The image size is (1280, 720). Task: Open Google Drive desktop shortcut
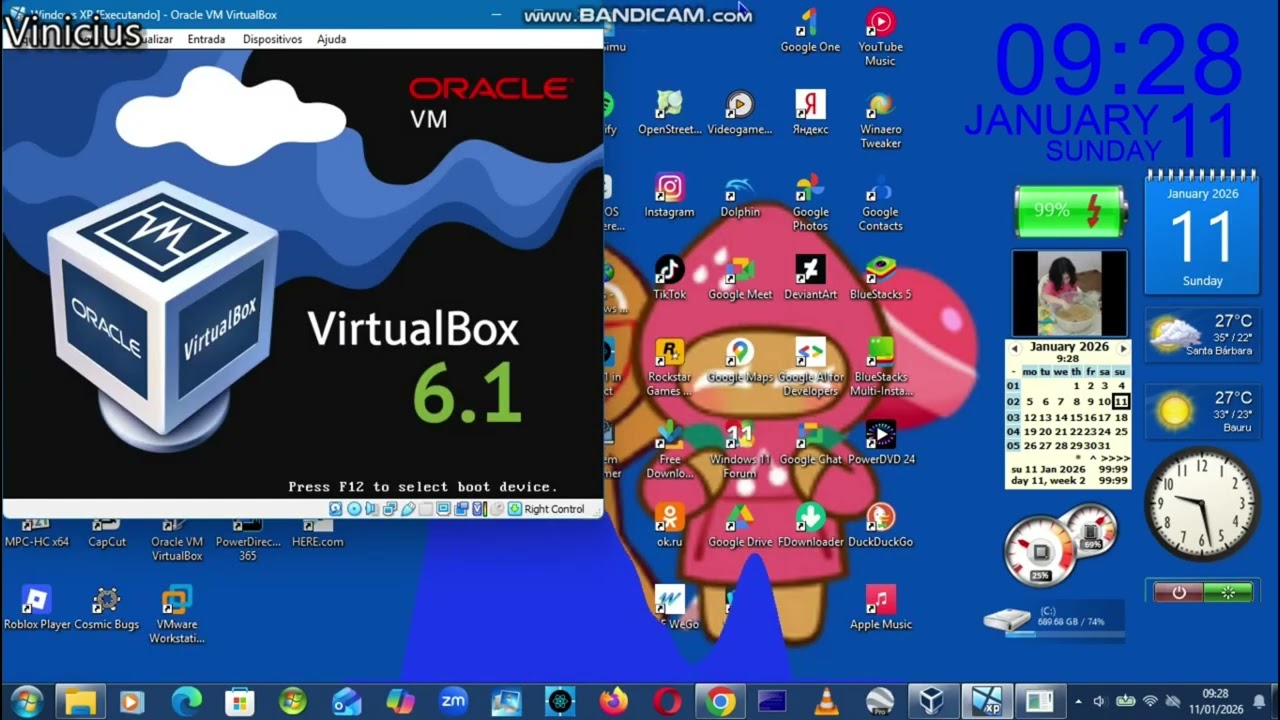click(x=740, y=524)
